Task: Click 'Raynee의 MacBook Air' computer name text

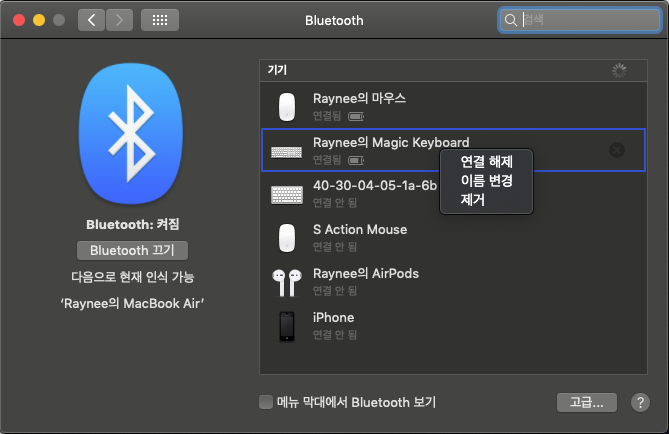Action: (132, 303)
